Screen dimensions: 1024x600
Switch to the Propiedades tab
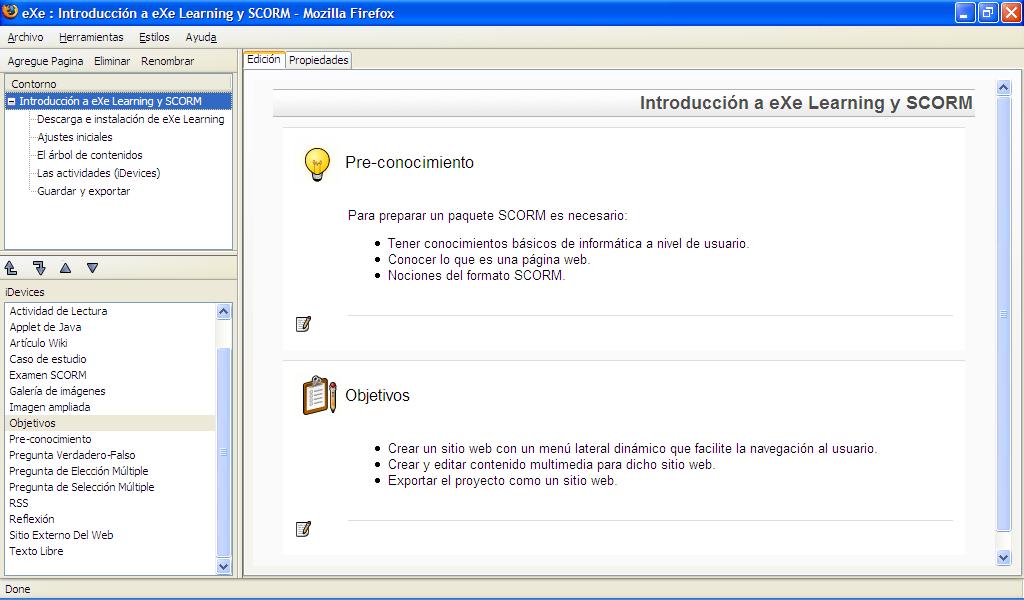[319, 60]
